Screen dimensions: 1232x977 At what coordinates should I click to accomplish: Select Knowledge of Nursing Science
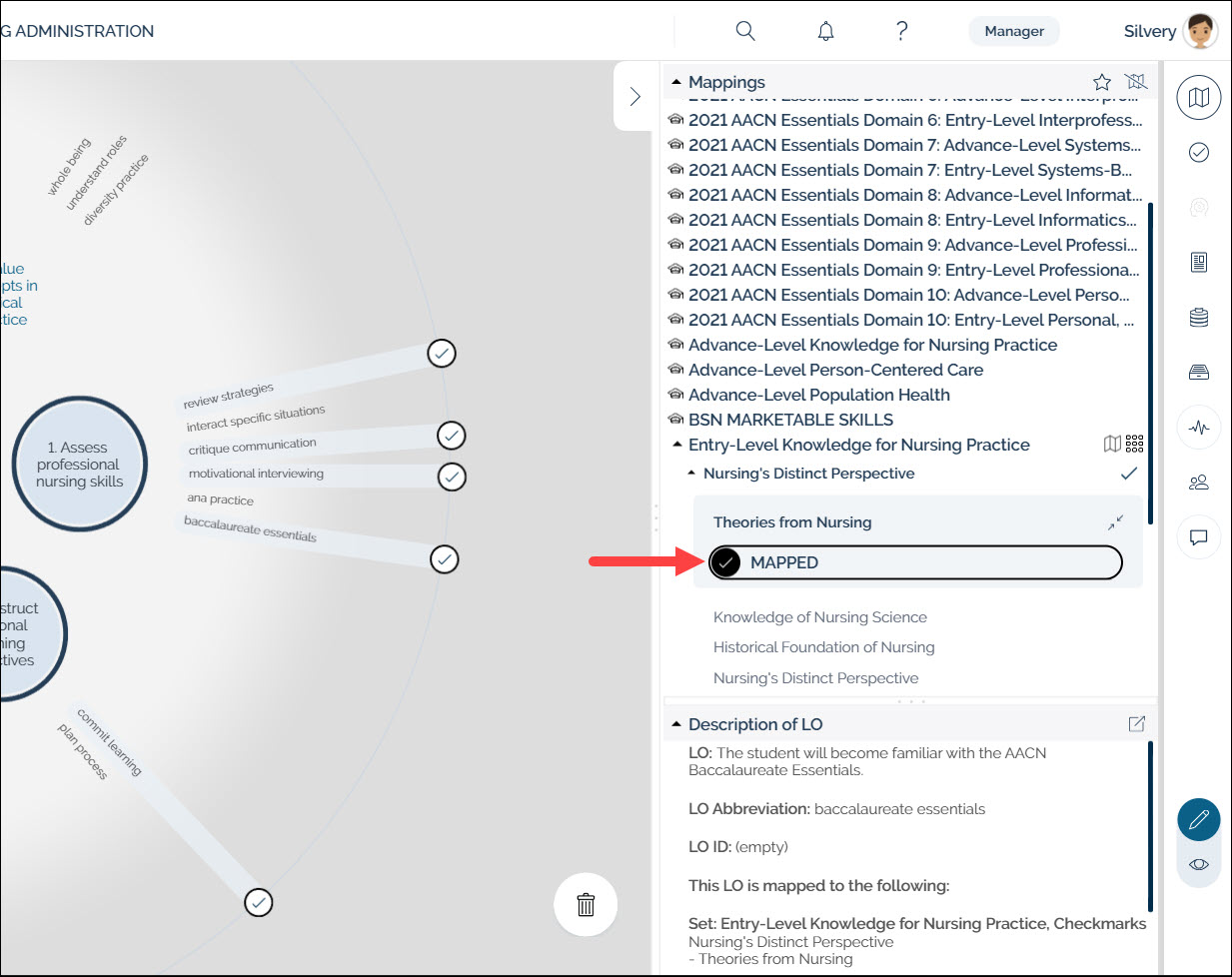(819, 617)
